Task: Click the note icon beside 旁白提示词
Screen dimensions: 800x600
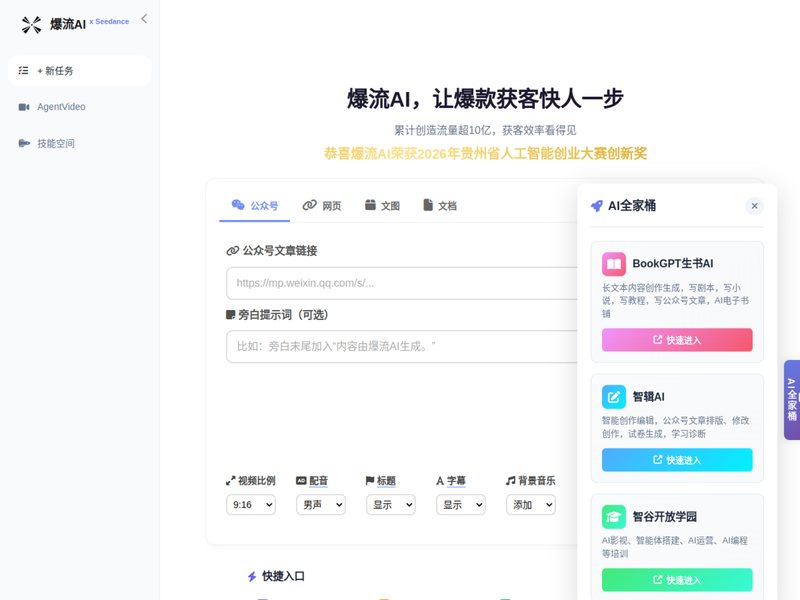Action: pyautogui.click(x=231, y=315)
